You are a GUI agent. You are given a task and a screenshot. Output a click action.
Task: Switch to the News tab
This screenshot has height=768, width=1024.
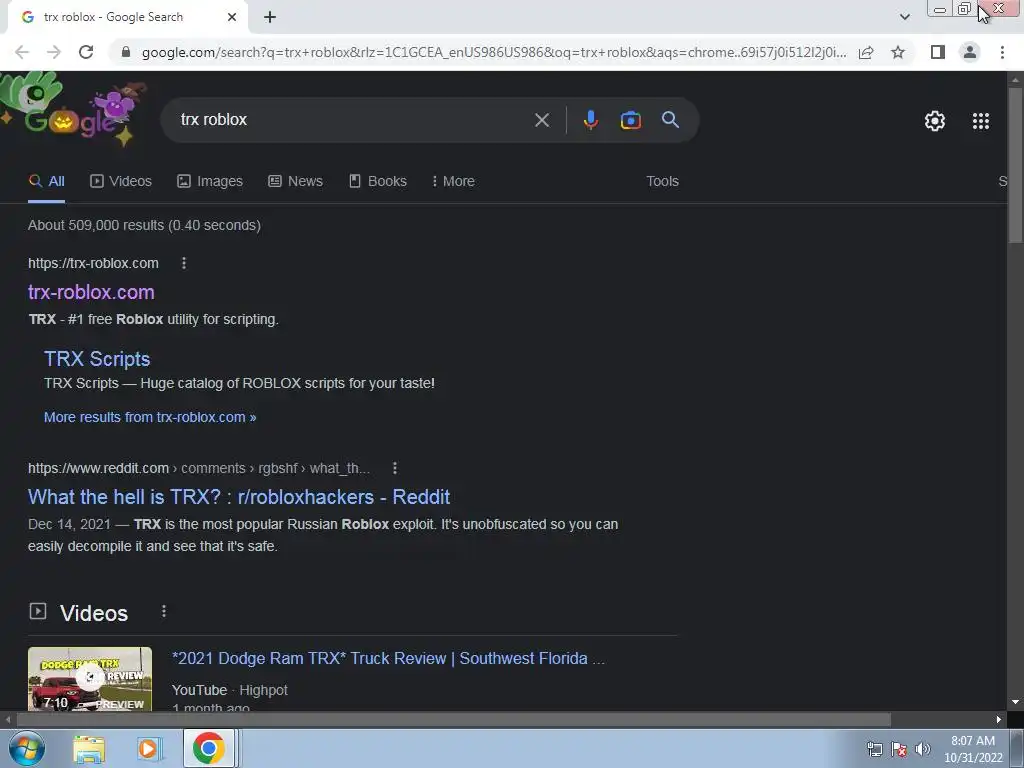coord(295,182)
